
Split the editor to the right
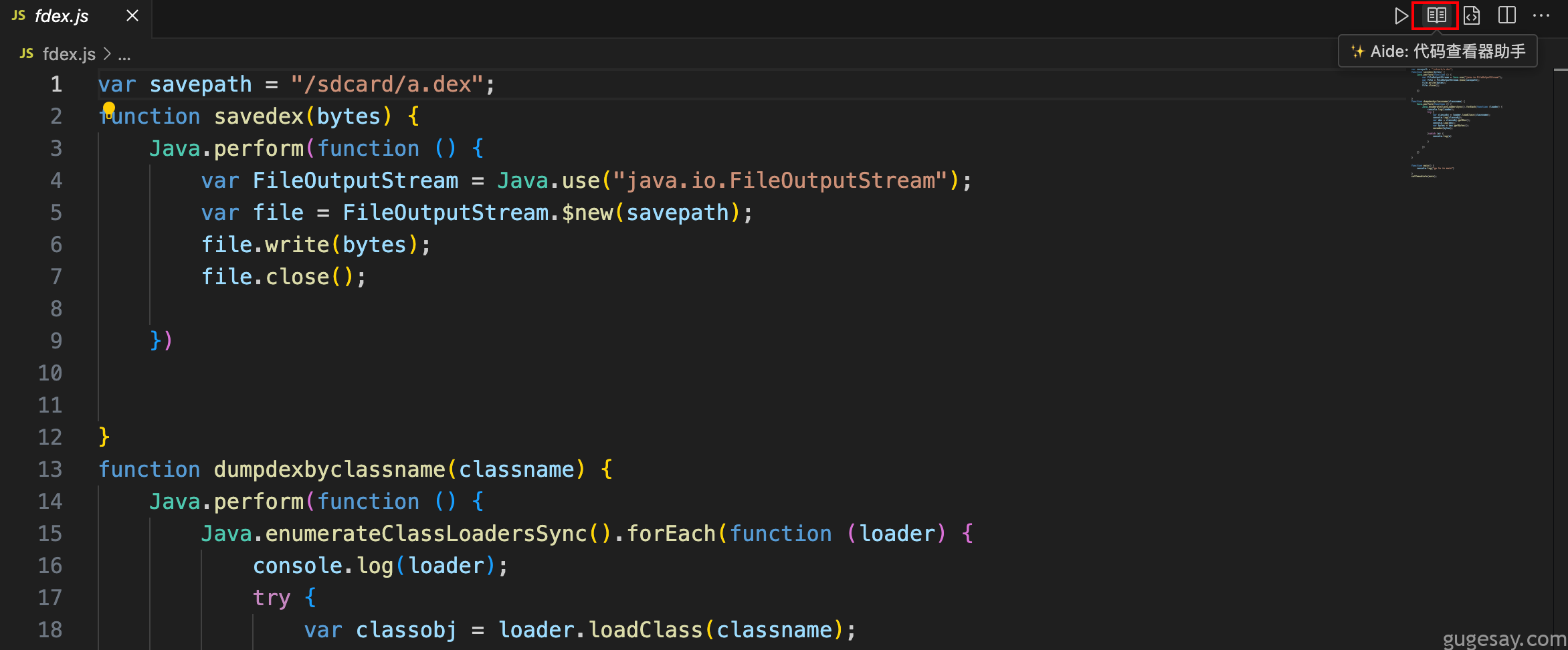click(x=1507, y=15)
